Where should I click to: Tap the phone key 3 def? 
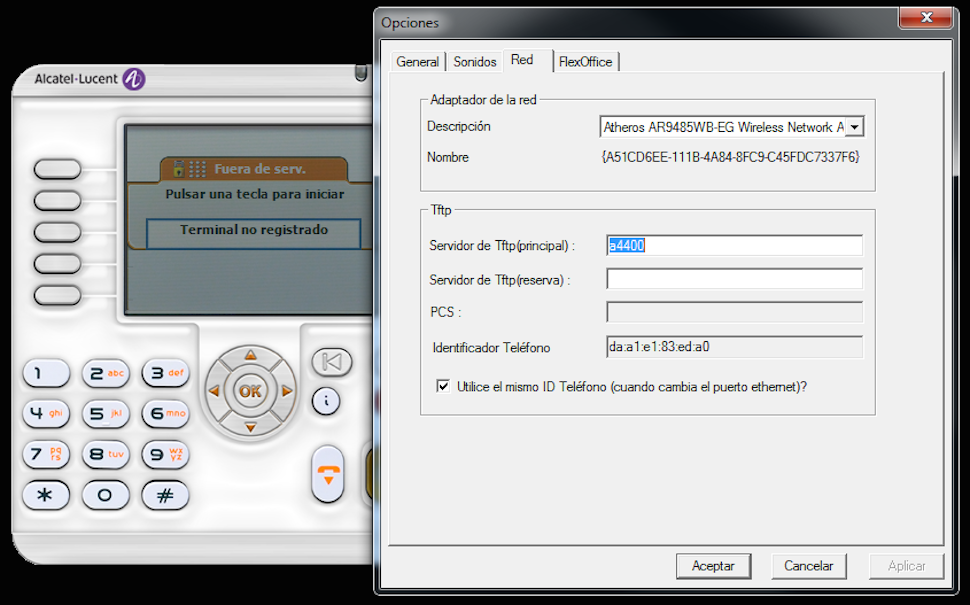click(x=166, y=373)
